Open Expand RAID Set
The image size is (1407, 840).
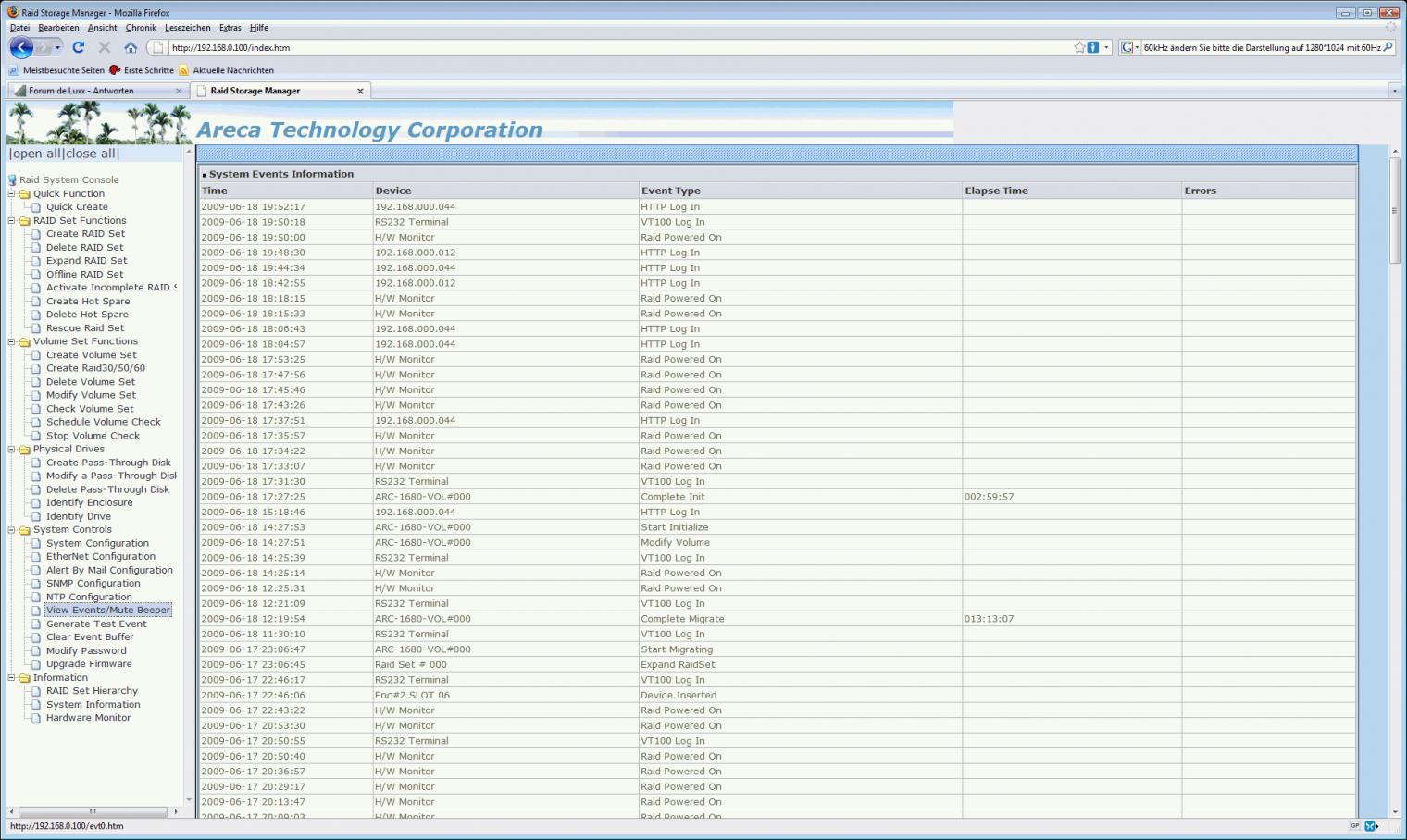point(87,261)
